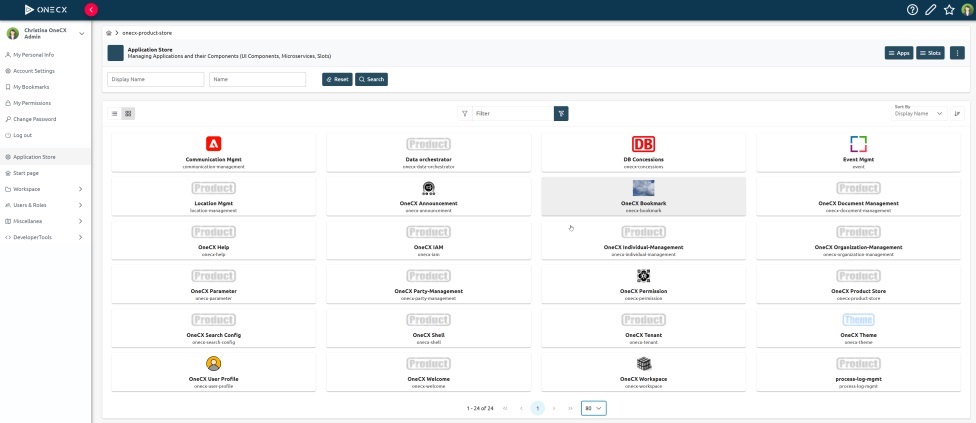Open the Sort By Display Name dropdown
976x423 pixels.
click(x=919, y=114)
